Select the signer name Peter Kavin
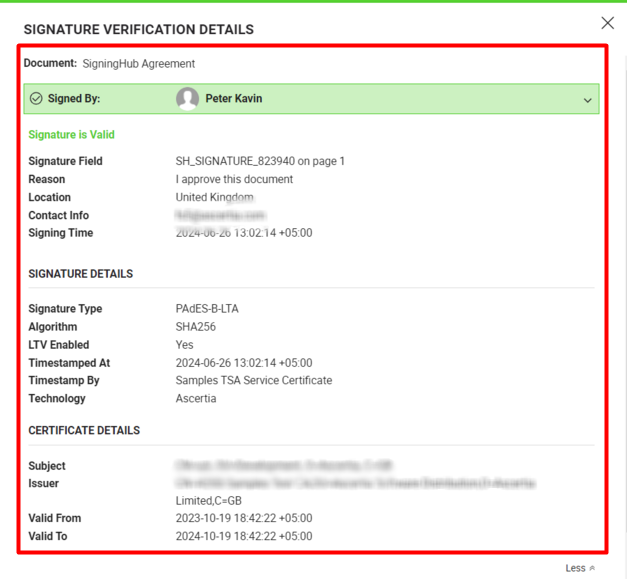 pyautogui.click(x=233, y=99)
